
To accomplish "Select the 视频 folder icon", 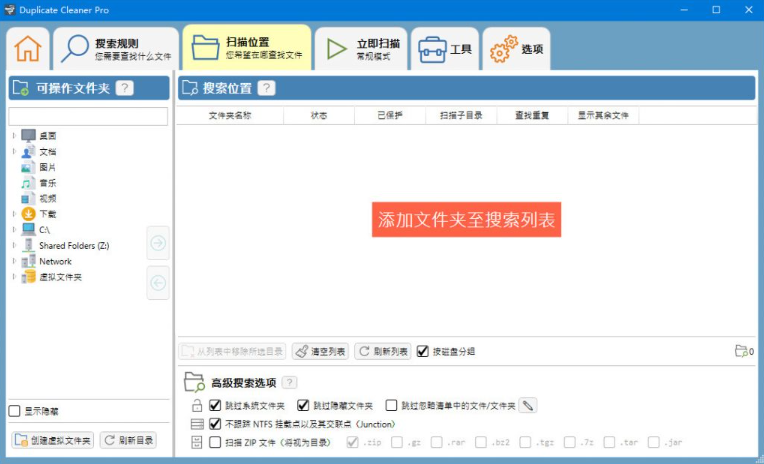I will [x=28, y=198].
